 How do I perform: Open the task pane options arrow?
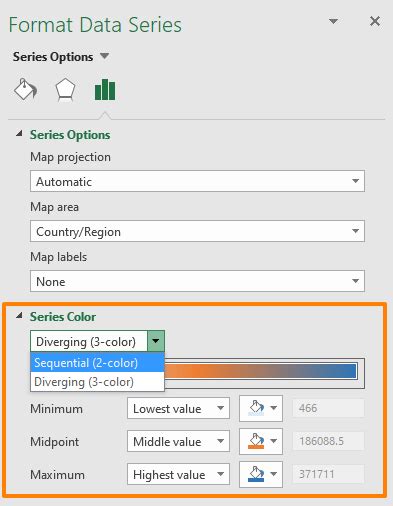point(333,21)
